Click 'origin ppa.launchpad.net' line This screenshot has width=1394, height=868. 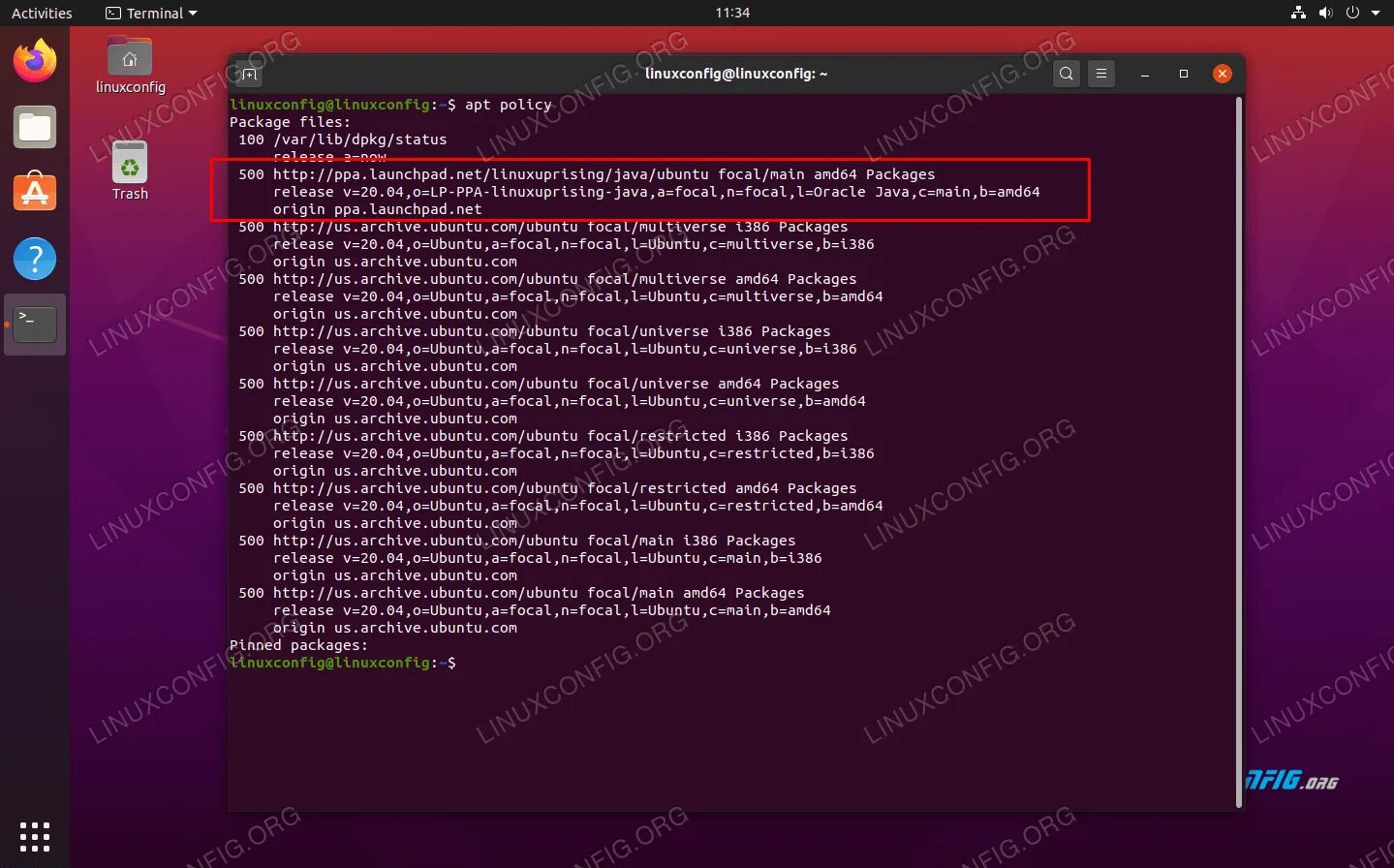click(378, 209)
